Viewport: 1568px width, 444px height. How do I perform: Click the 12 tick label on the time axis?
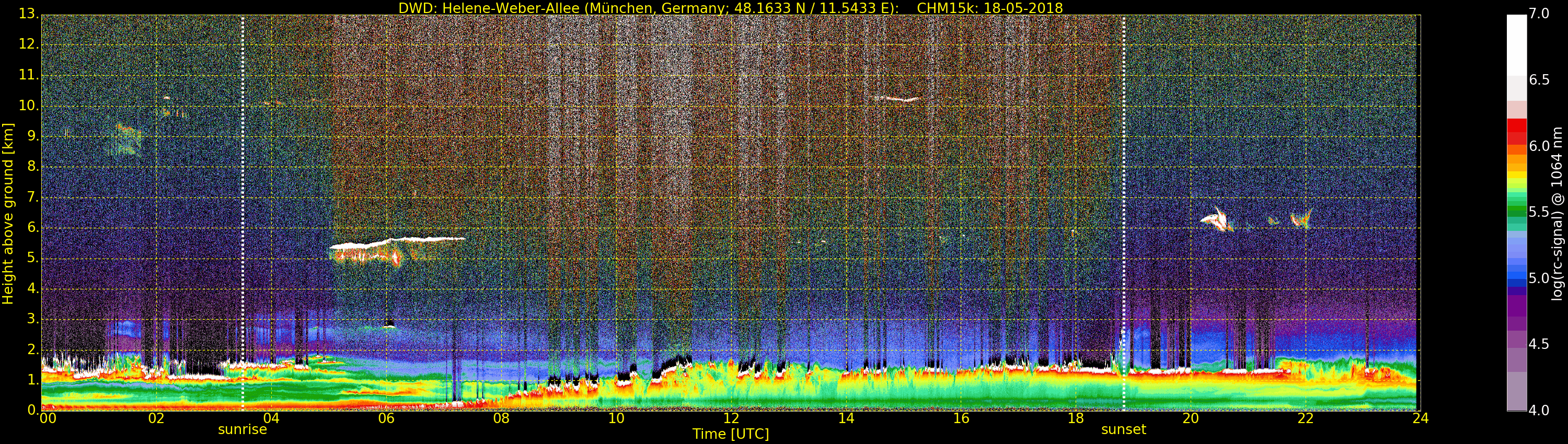point(731,418)
